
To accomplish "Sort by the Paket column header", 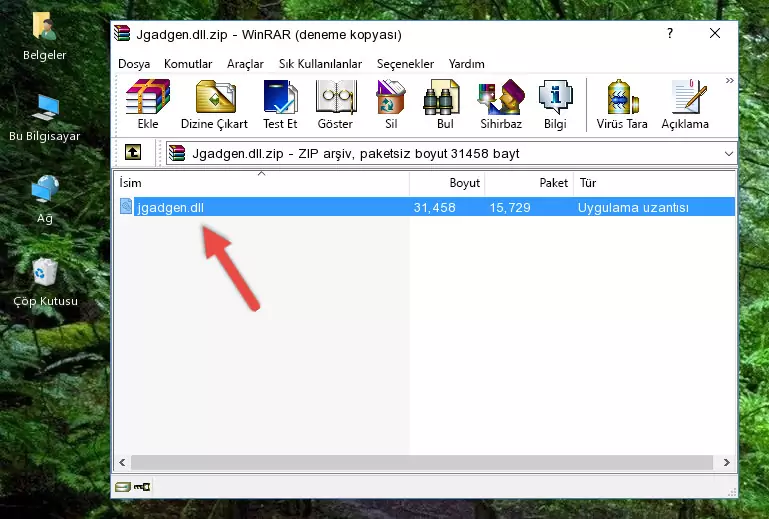I will pos(529,183).
